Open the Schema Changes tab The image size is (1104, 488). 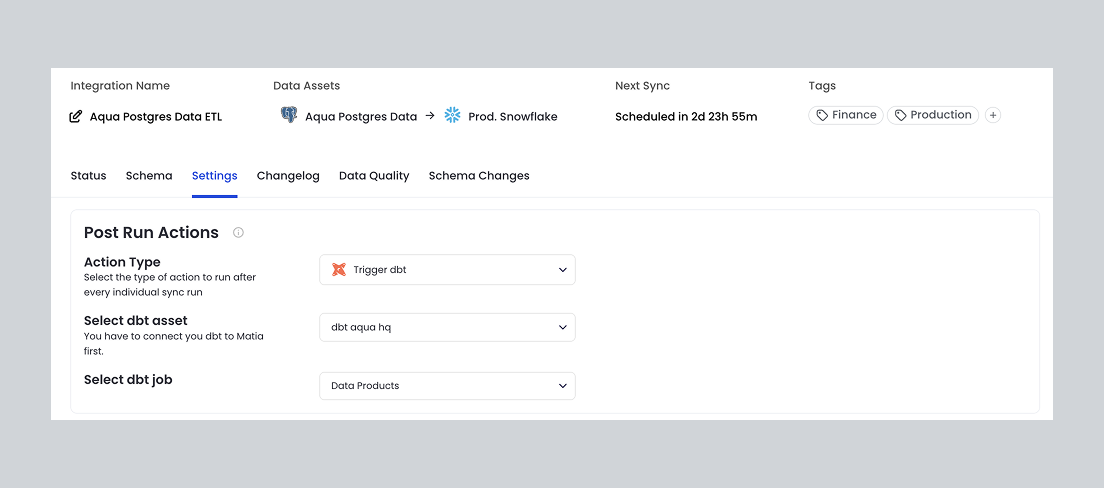tap(479, 176)
